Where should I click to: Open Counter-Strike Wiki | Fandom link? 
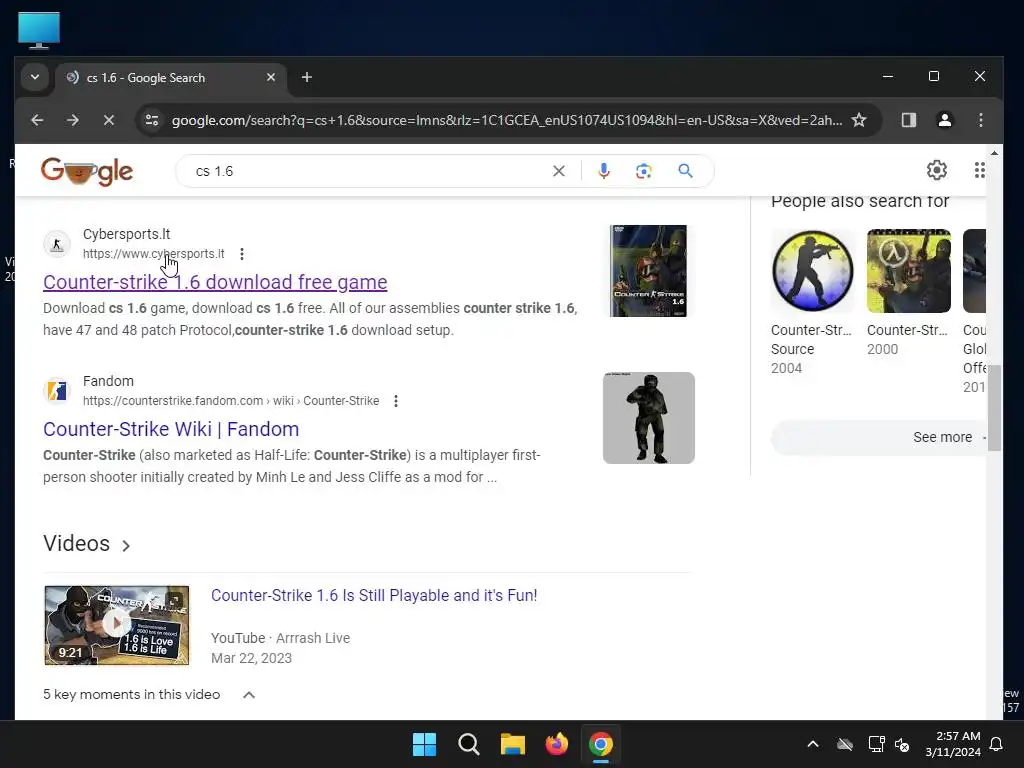click(171, 429)
